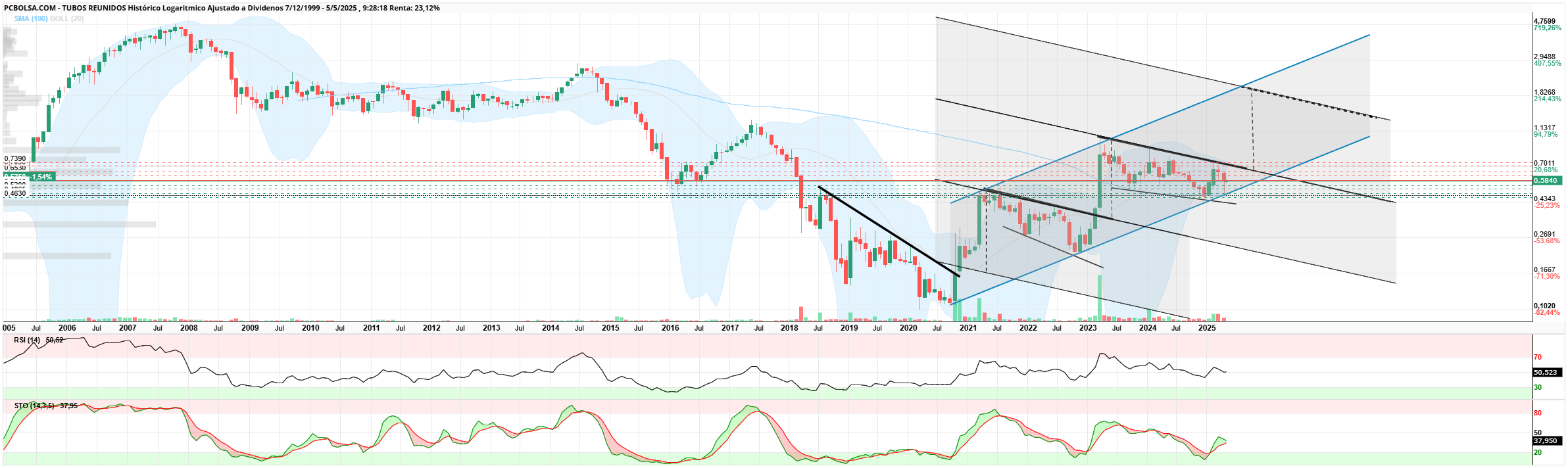This screenshot has width=1568, height=468.
Task: Click the 2006 label on time axis
Action: [67, 327]
